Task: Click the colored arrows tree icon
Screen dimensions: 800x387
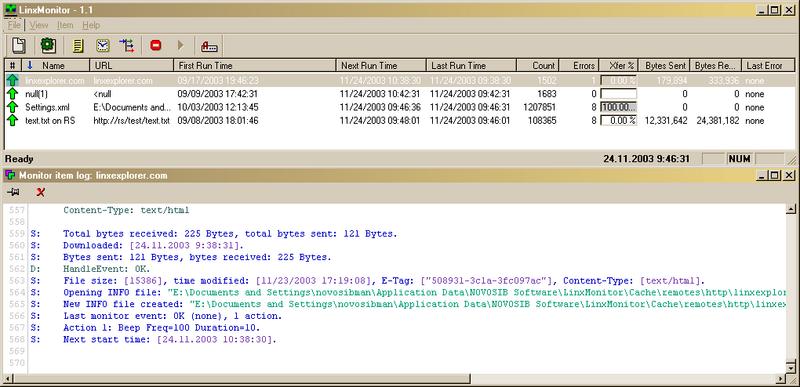Action: (x=127, y=46)
